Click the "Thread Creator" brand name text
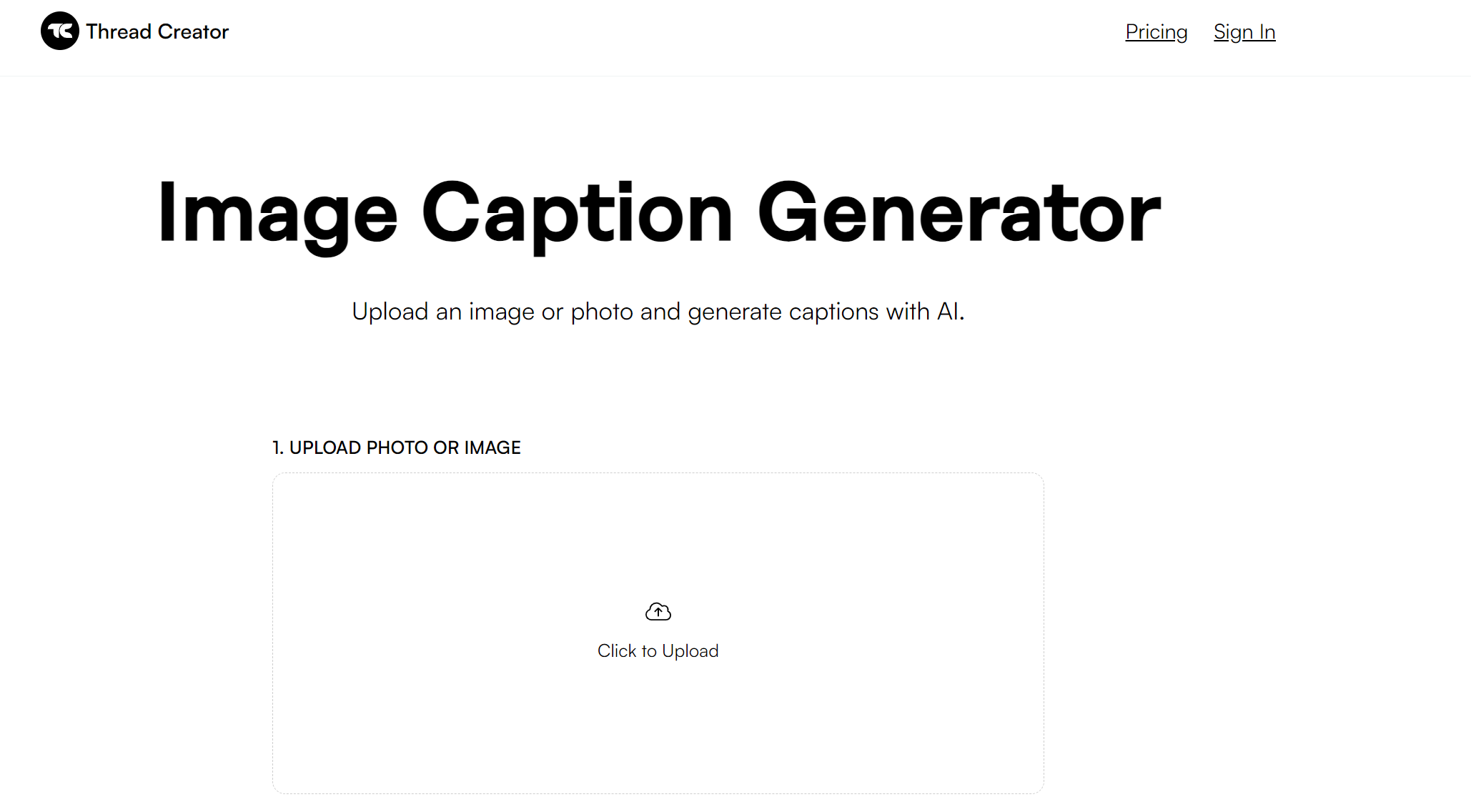Screen dimensions: 1471x812 tap(157, 32)
